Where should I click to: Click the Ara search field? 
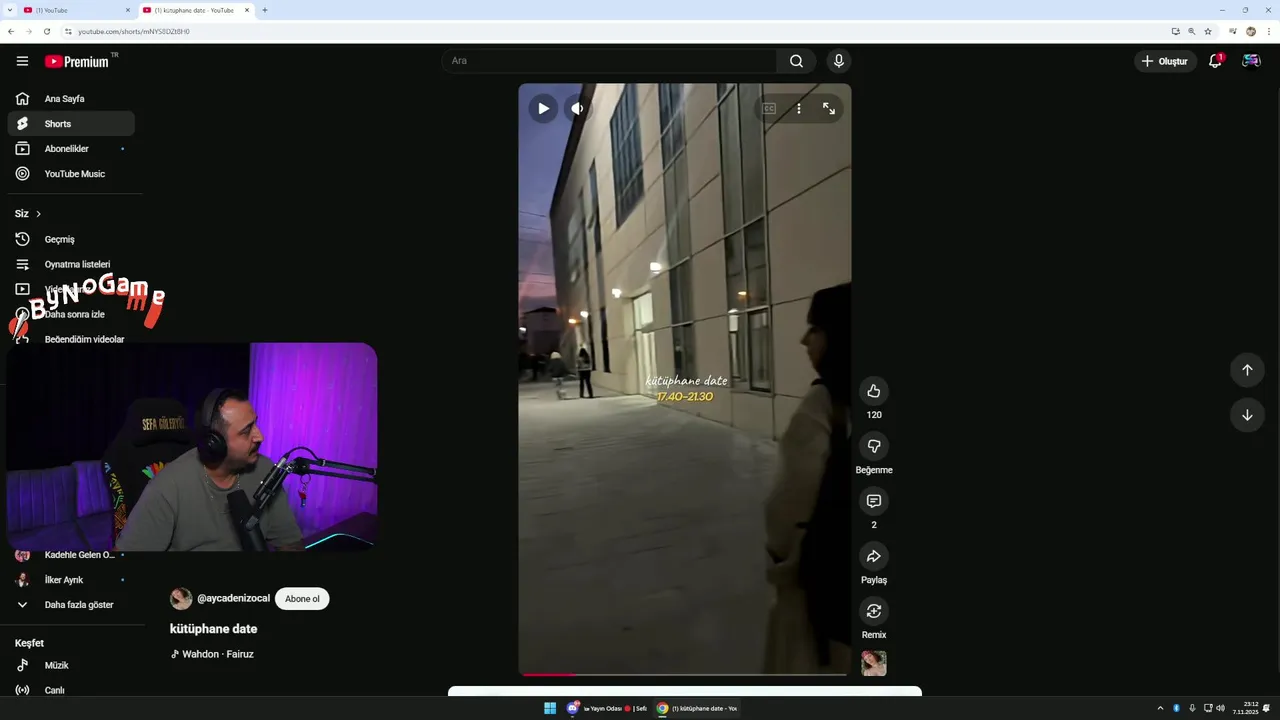(609, 61)
